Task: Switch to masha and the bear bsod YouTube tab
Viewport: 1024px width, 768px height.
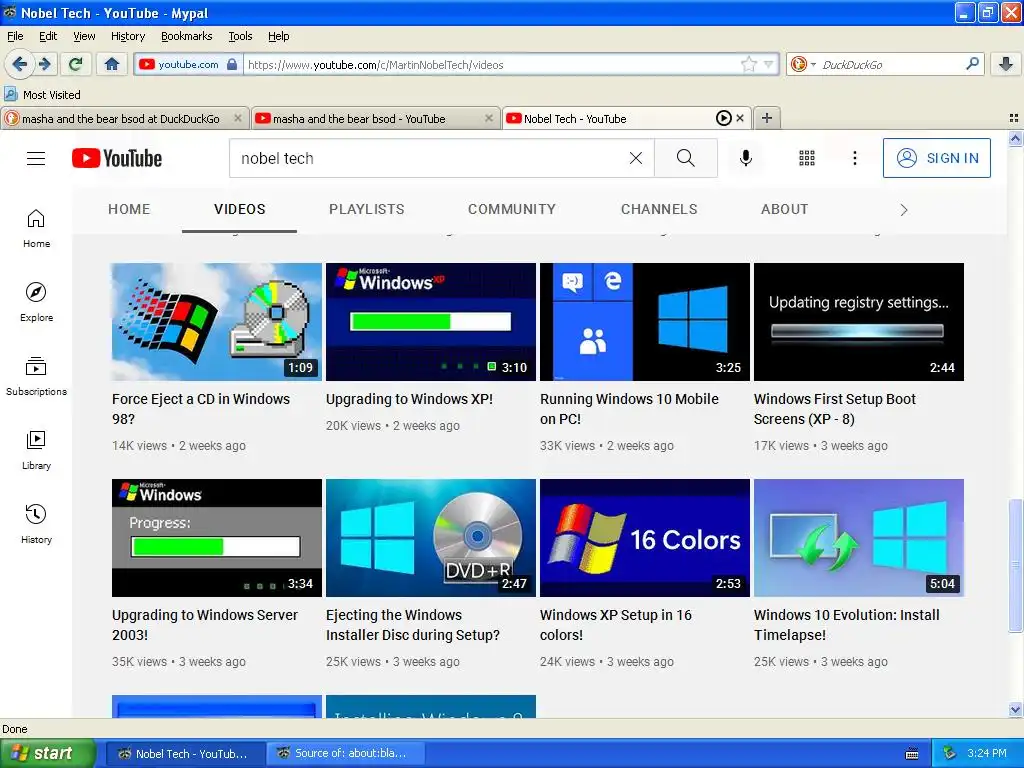Action: click(x=359, y=118)
